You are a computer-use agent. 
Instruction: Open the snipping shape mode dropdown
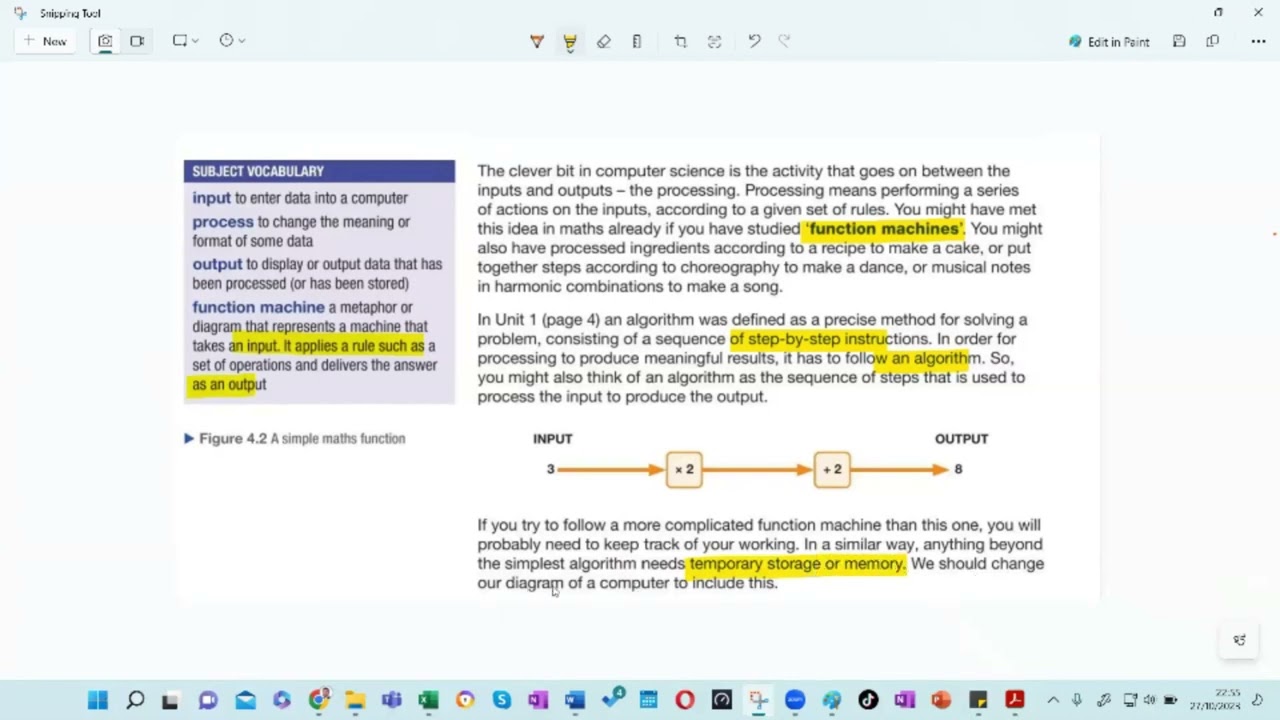185,41
